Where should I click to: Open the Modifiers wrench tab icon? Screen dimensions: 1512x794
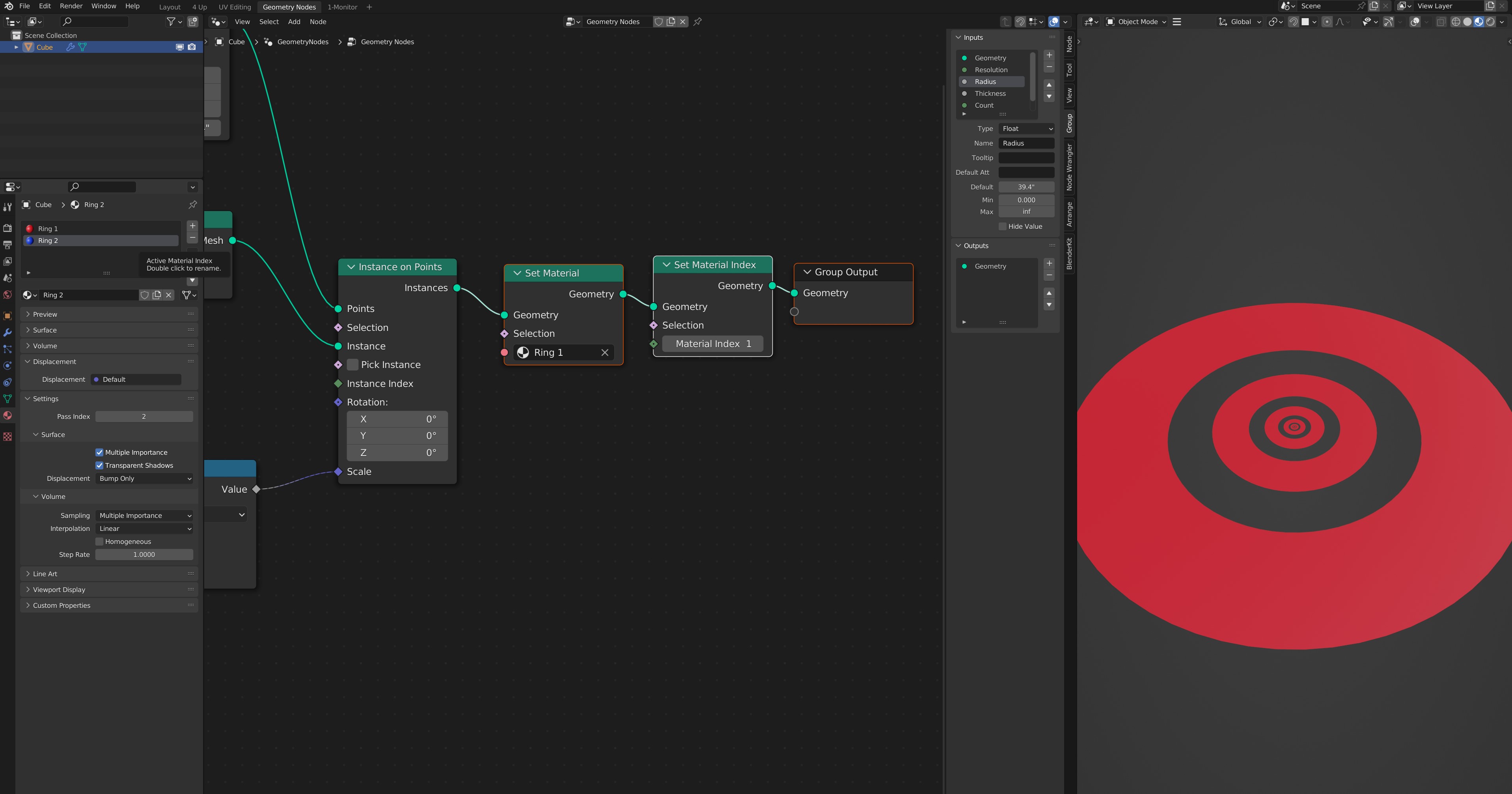[x=7, y=333]
